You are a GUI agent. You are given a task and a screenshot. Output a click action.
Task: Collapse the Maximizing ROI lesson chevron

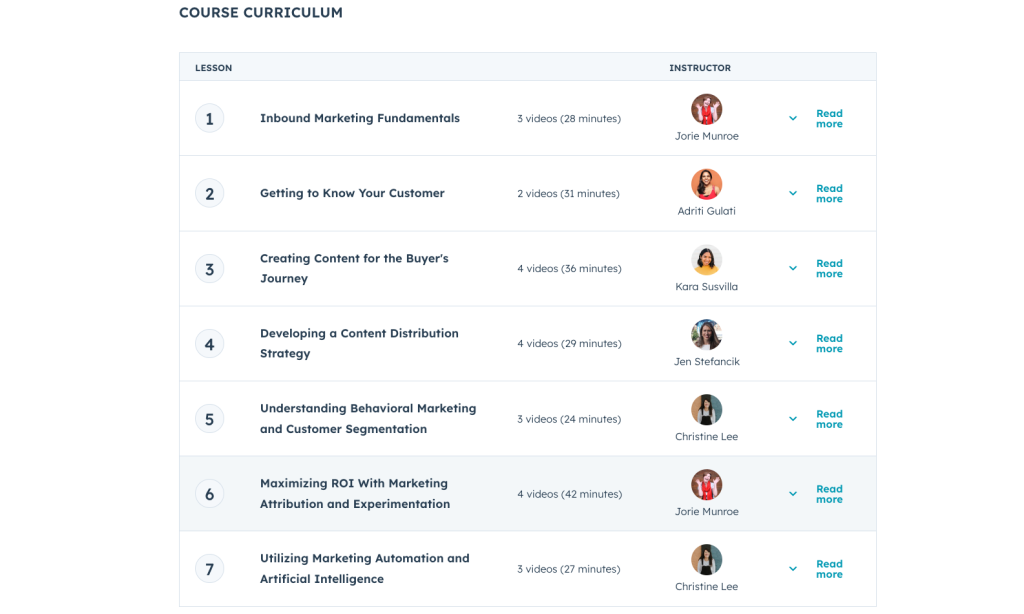coord(792,493)
